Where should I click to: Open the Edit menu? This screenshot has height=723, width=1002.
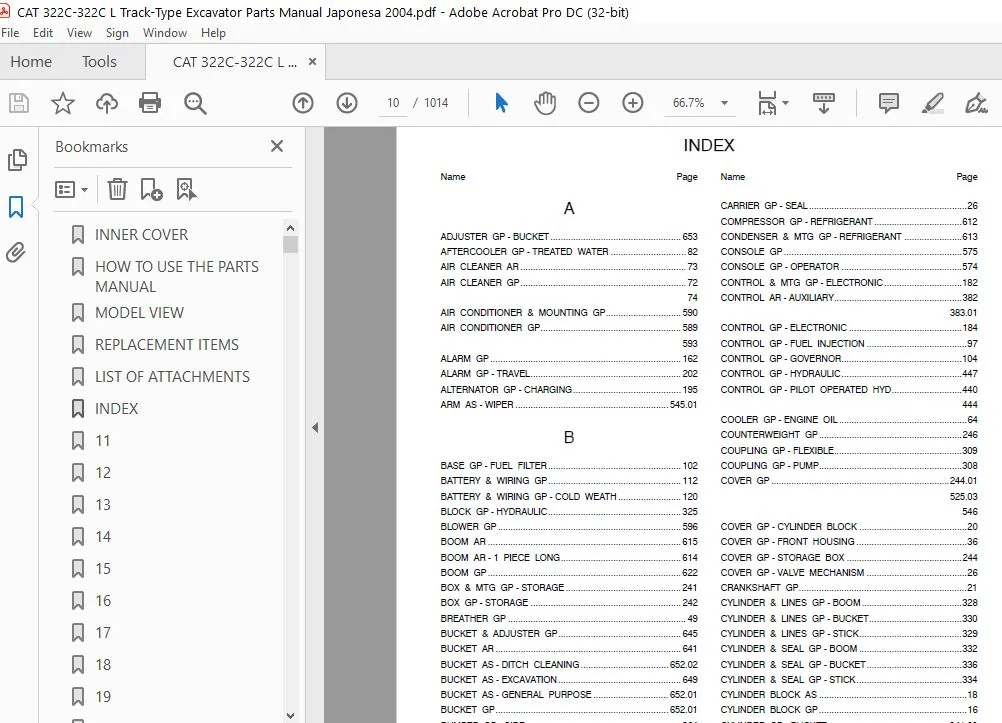coord(43,33)
